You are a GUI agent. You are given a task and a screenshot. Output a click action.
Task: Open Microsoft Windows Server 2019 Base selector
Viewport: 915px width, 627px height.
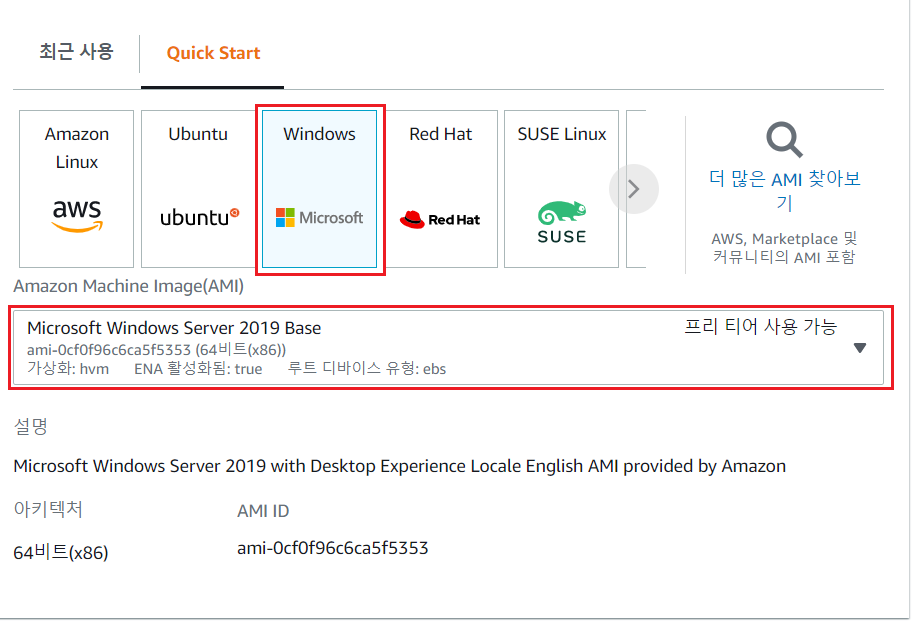(448, 347)
